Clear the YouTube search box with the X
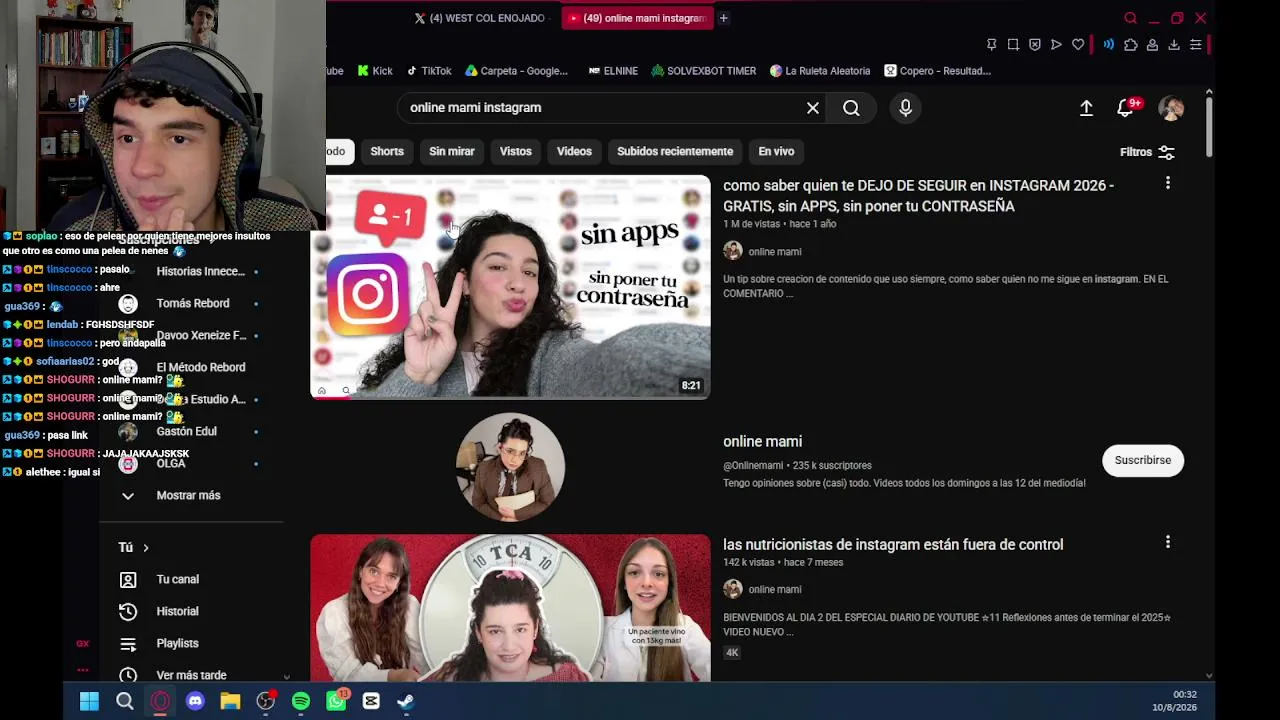The height and width of the screenshot is (720, 1280). [813, 108]
